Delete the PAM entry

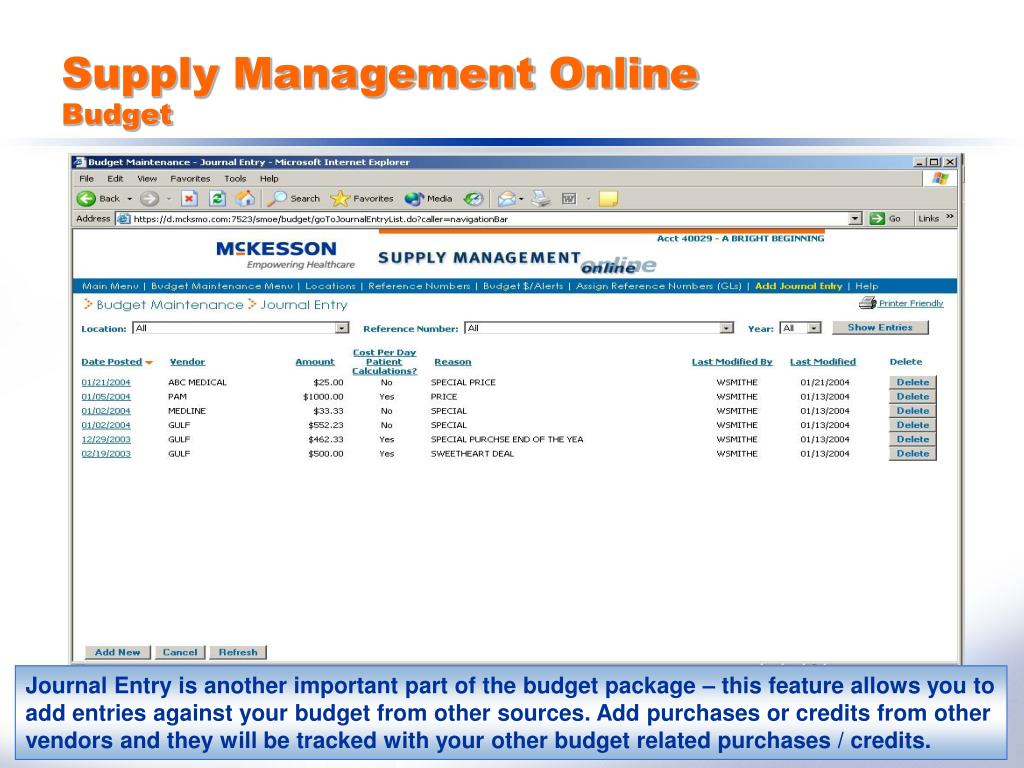(x=912, y=397)
